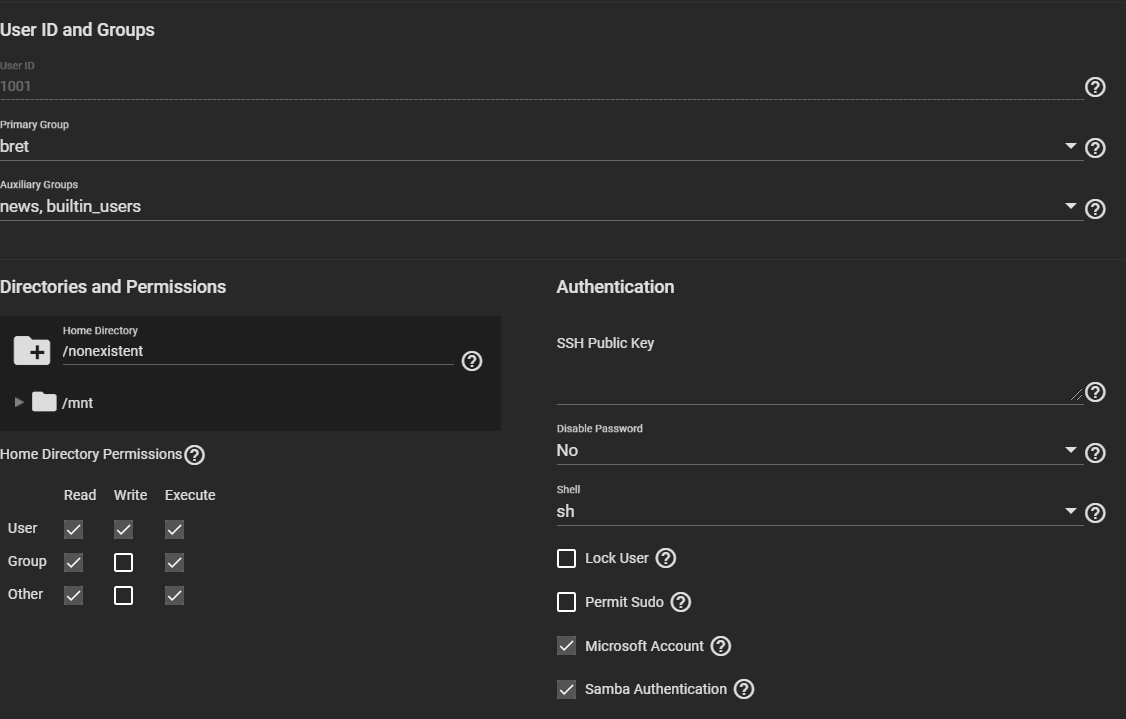Uncheck Microsoft Account checkbox
The height and width of the screenshot is (719, 1126).
point(566,646)
